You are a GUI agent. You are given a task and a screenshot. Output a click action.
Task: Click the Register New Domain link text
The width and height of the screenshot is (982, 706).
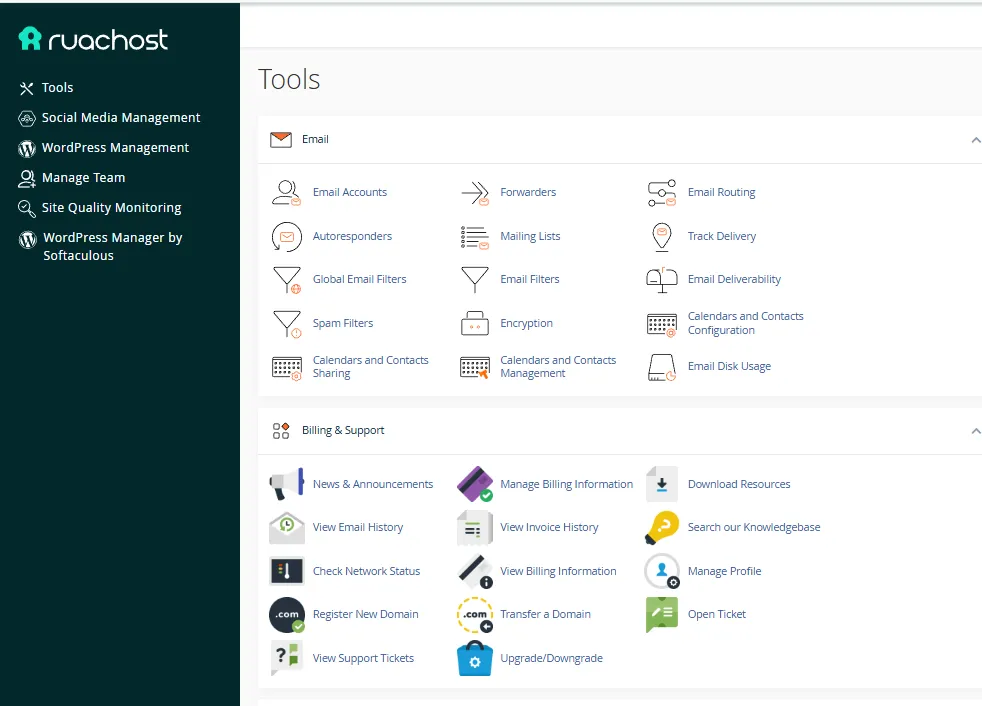(x=365, y=615)
